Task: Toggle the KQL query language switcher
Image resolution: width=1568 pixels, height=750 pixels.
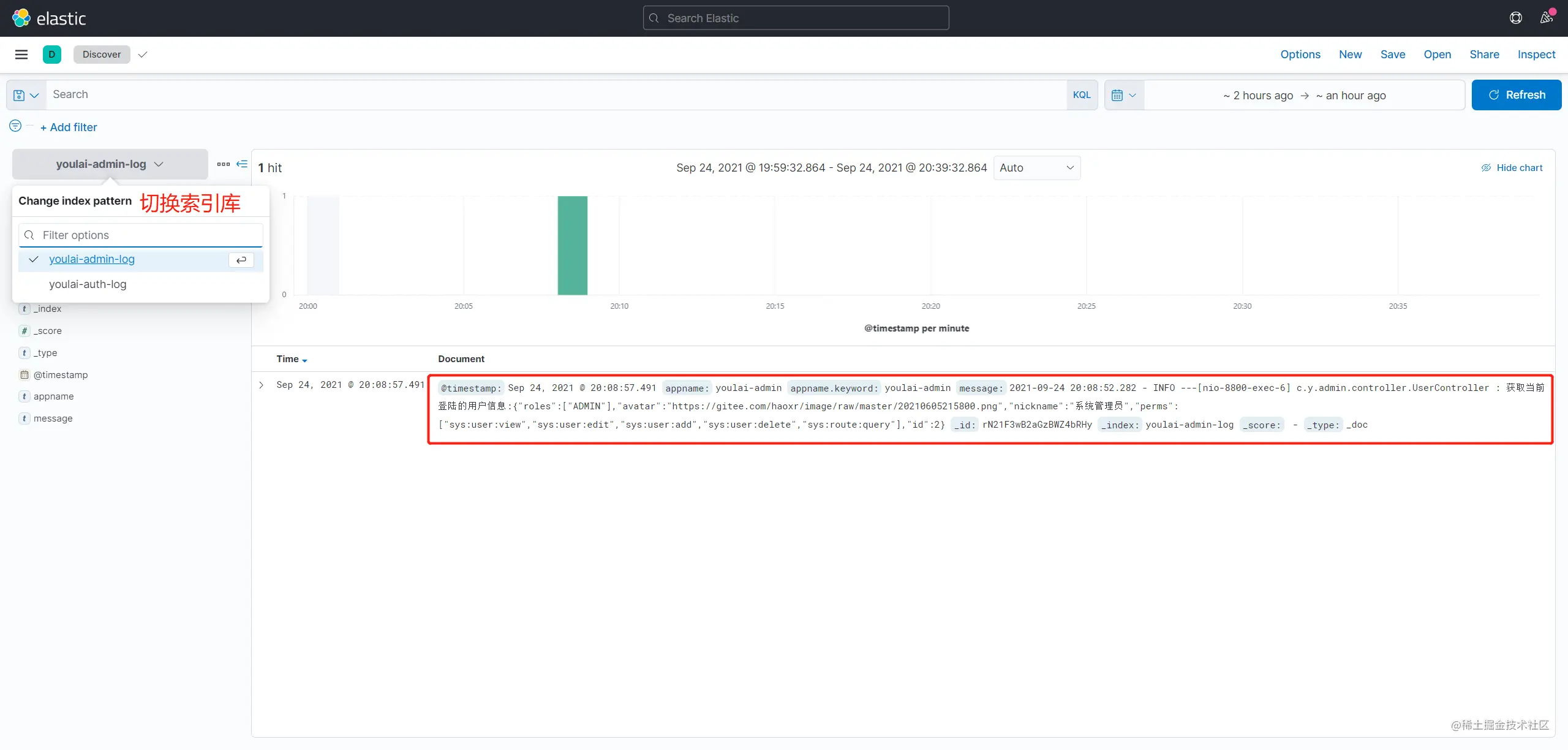Action: click(x=1082, y=95)
